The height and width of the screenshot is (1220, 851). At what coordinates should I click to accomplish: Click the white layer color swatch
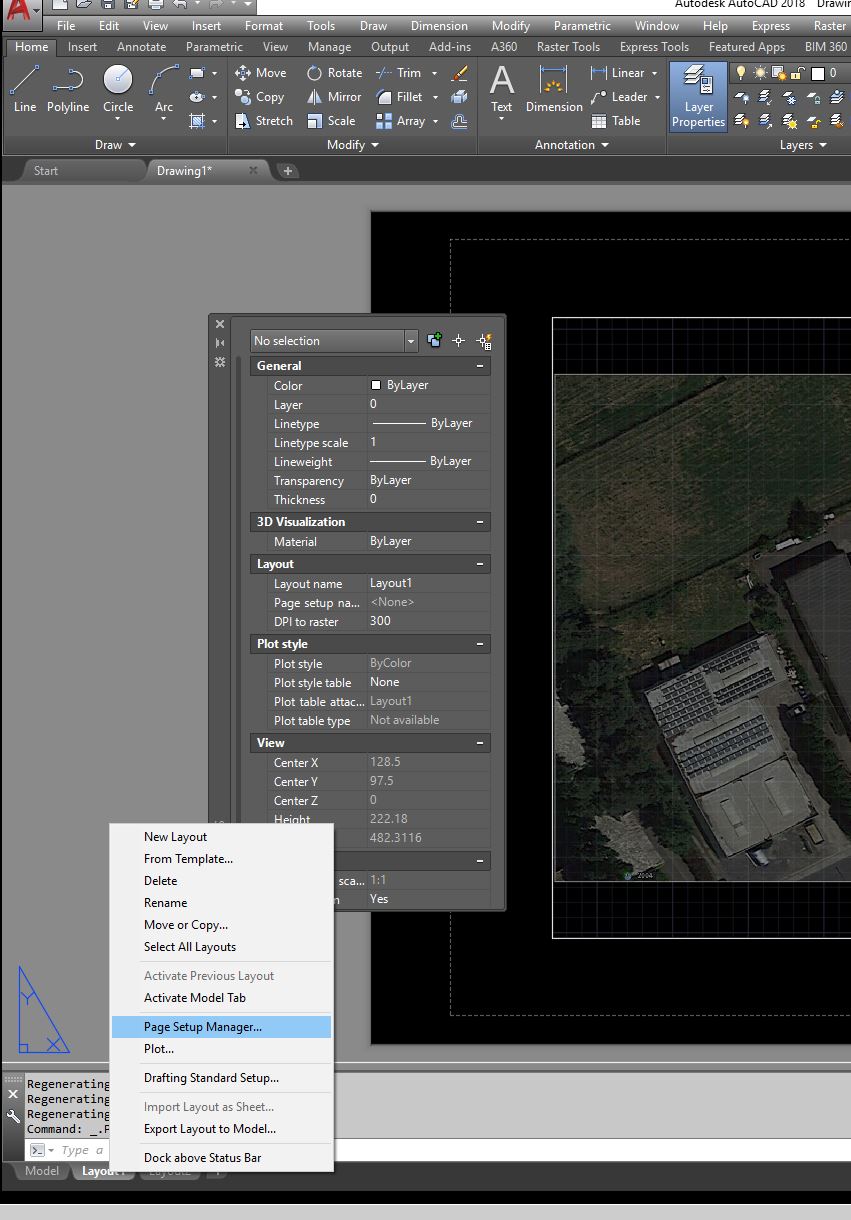click(x=818, y=73)
